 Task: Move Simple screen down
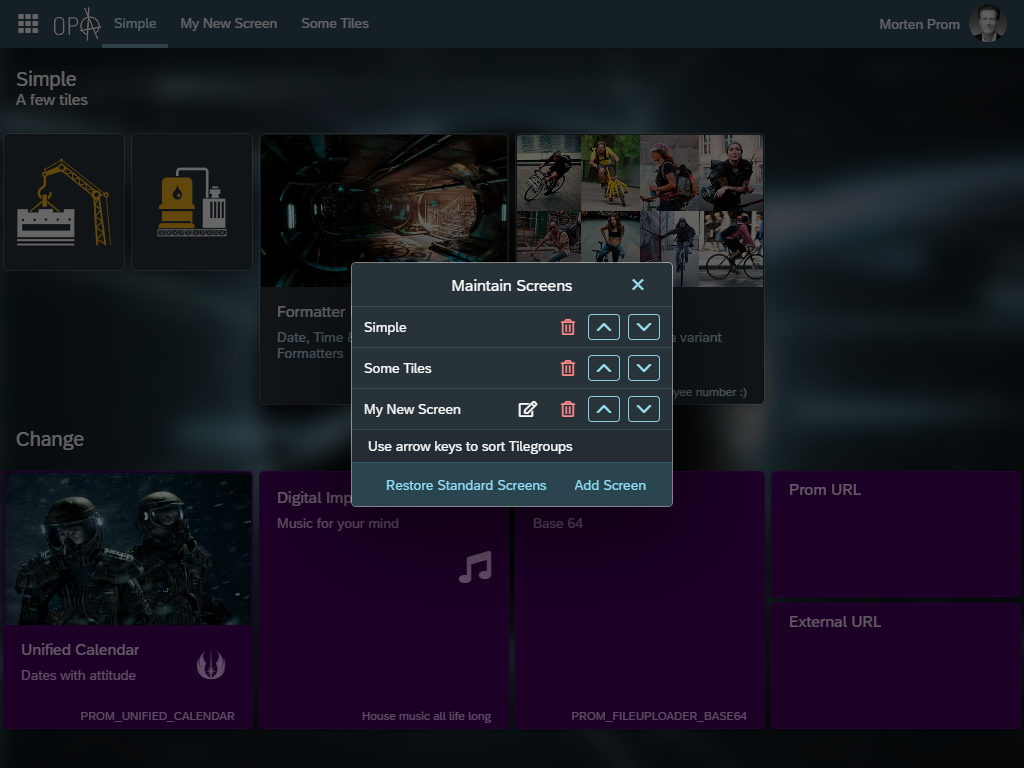point(644,327)
